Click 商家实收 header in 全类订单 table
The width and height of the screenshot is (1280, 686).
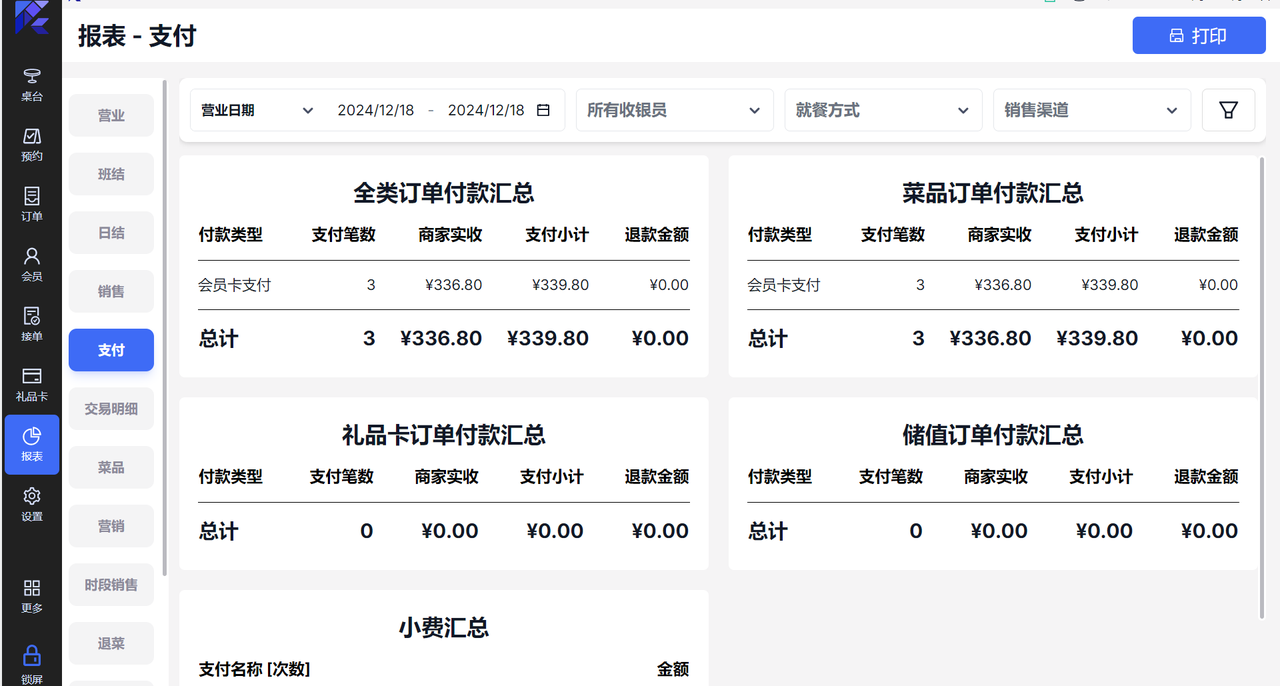[x=450, y=235]
